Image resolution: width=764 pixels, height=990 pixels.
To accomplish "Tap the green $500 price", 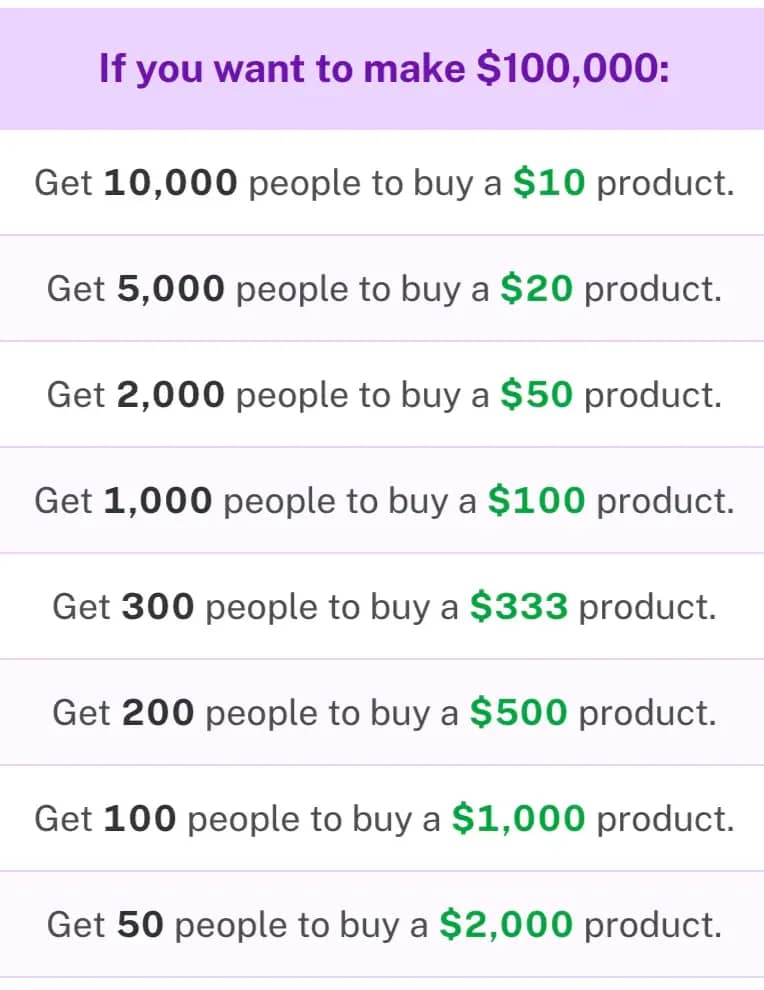I will (518, 713).
